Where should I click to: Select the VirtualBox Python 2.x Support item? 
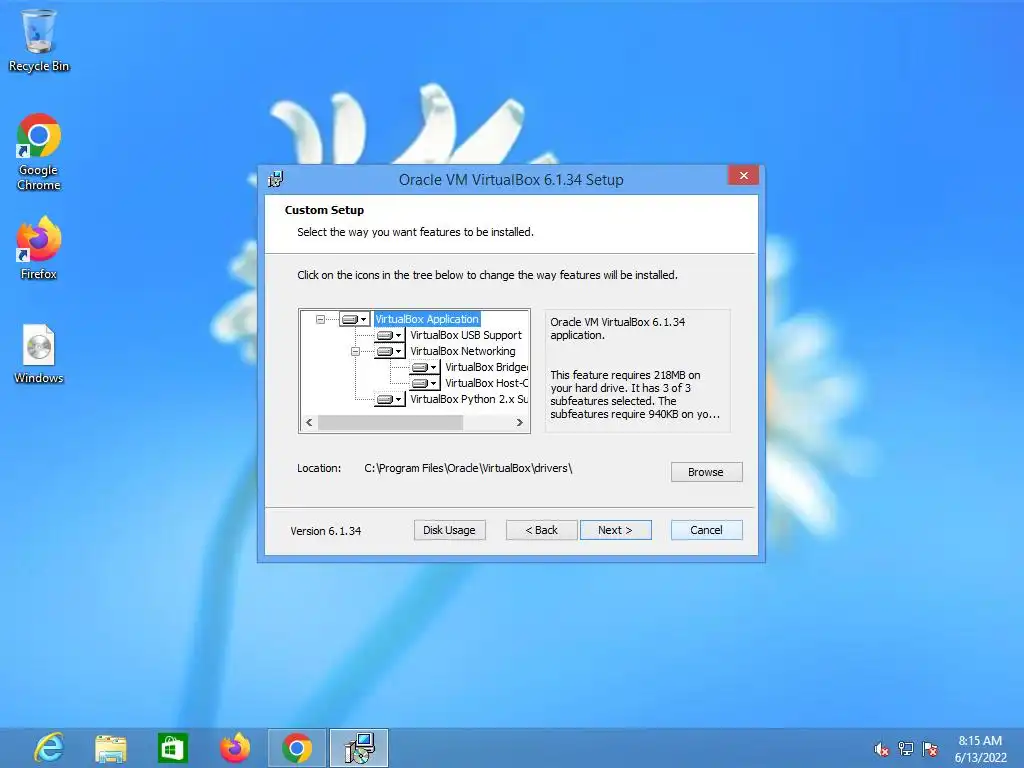(x=469, y=399)
